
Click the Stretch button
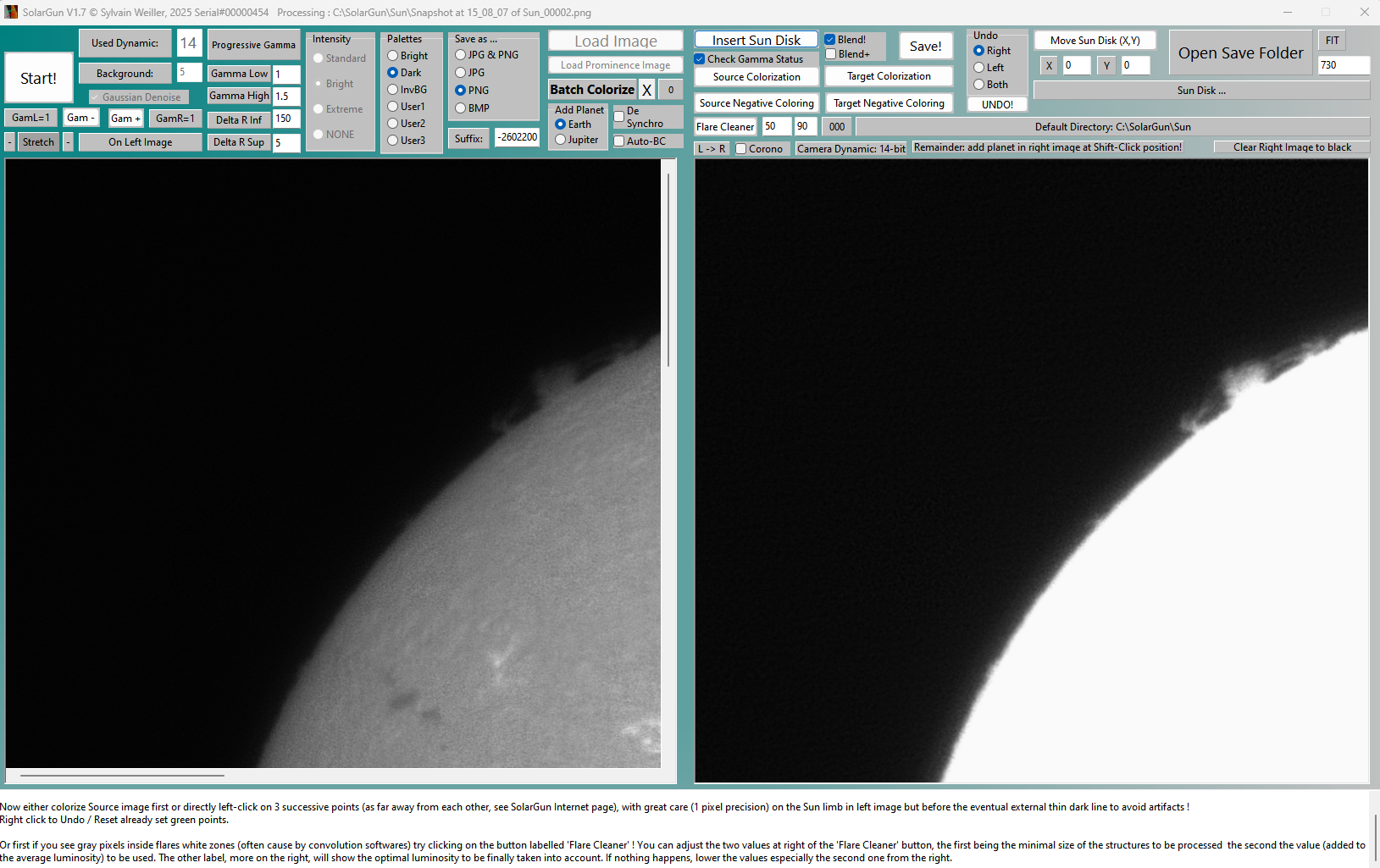point(38,142)
